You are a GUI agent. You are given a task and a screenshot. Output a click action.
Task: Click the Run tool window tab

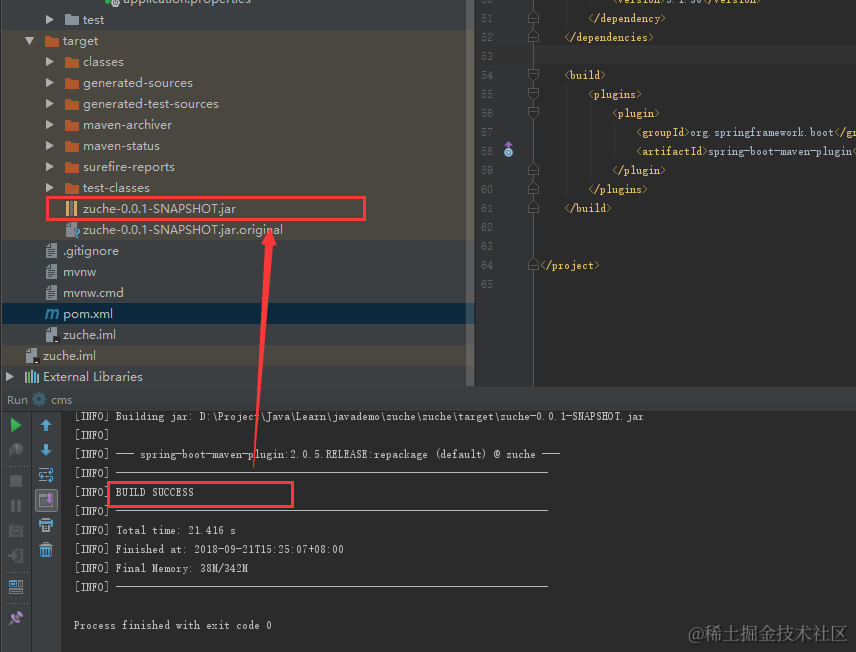click(x=16, y=399)
